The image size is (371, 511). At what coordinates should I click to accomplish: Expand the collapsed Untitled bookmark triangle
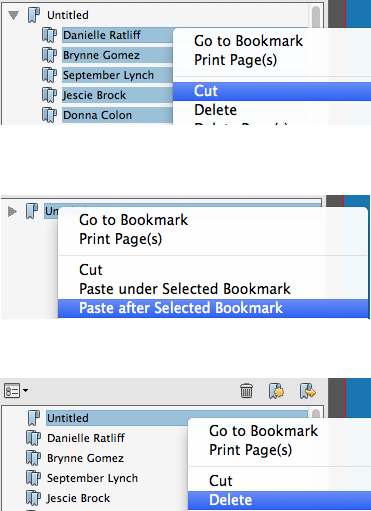(x=12, y=211)
